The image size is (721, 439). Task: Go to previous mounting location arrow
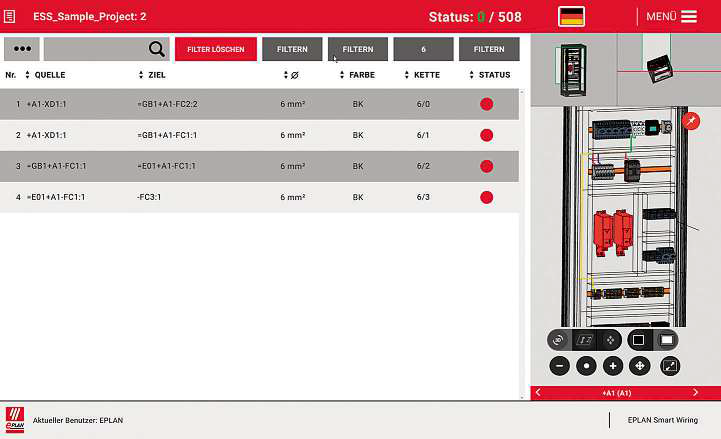[538, 393]
